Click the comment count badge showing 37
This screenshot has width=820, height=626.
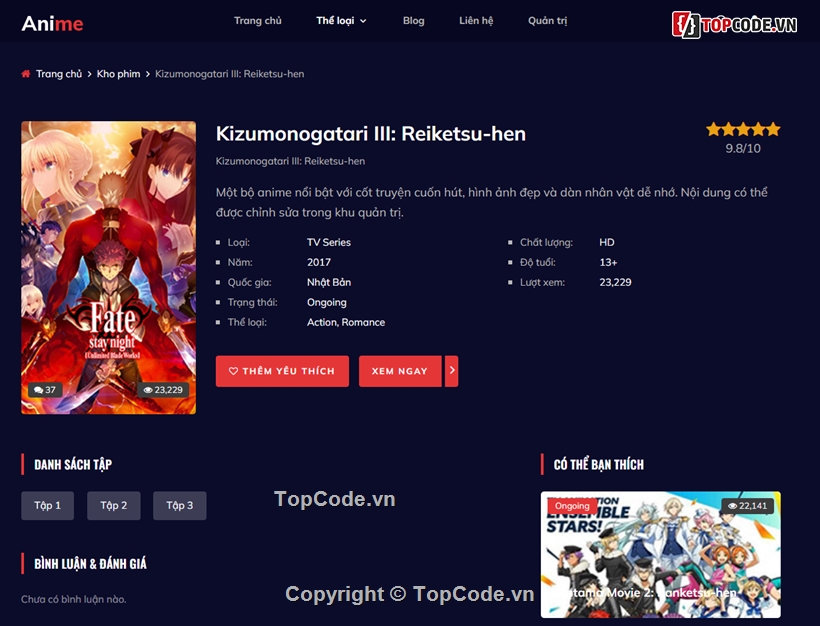click(45, 390)
